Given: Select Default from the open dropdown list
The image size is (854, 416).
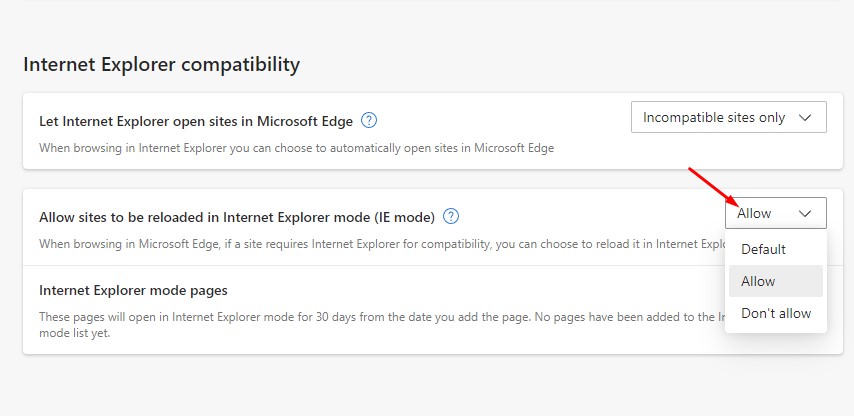Looking at the screenshot, I should click(x=764, y=249).
